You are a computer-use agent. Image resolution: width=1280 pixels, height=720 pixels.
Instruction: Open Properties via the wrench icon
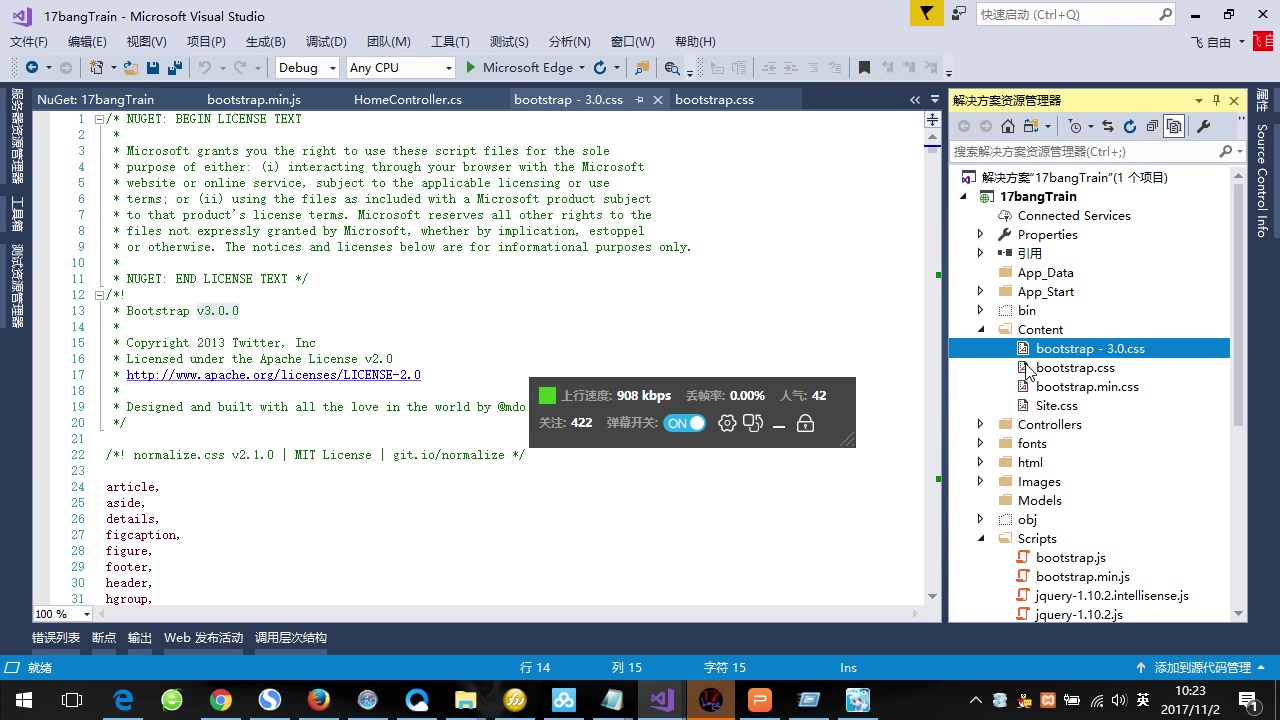click(1203, 126)
